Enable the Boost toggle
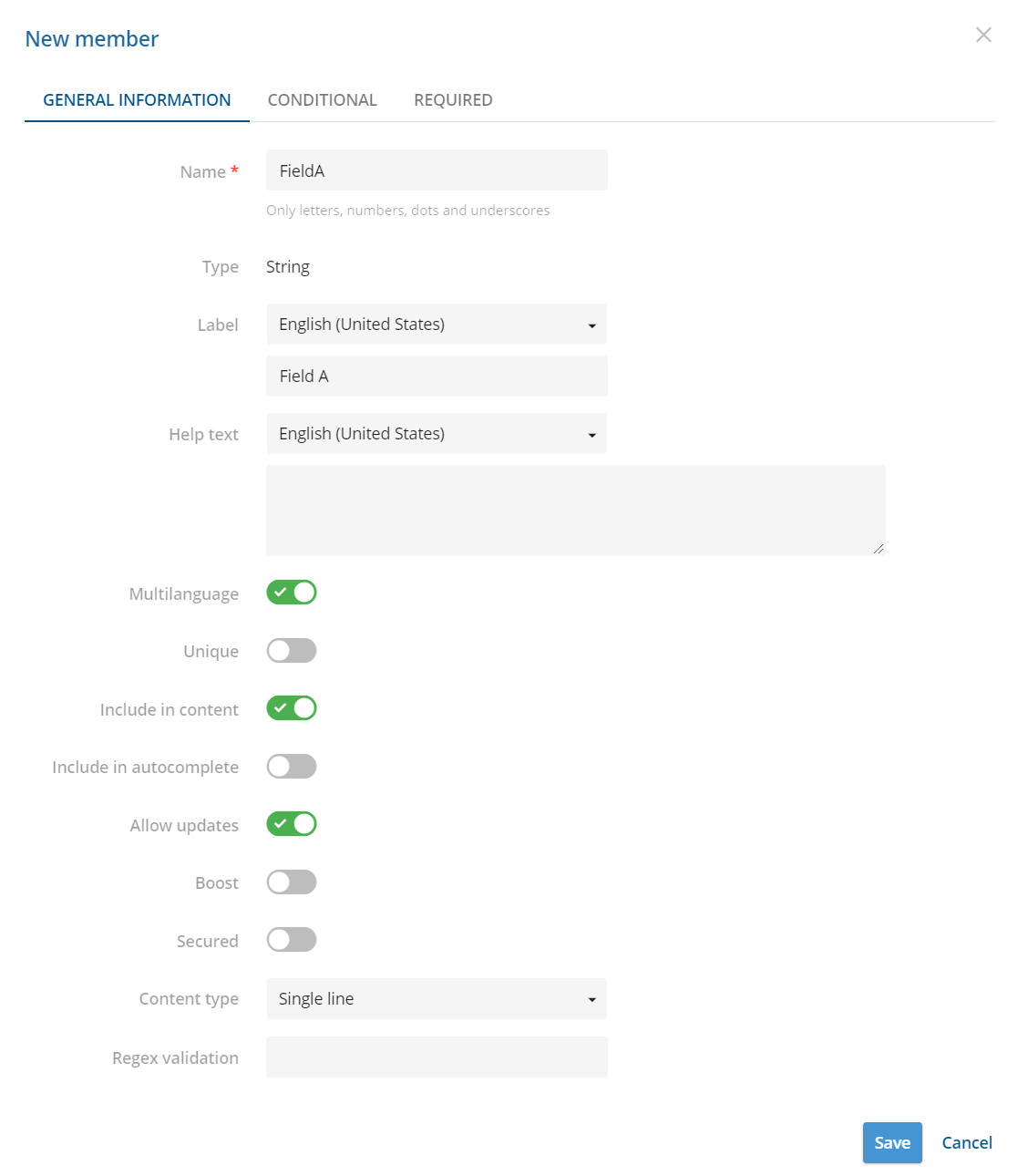 pos(292,882)
